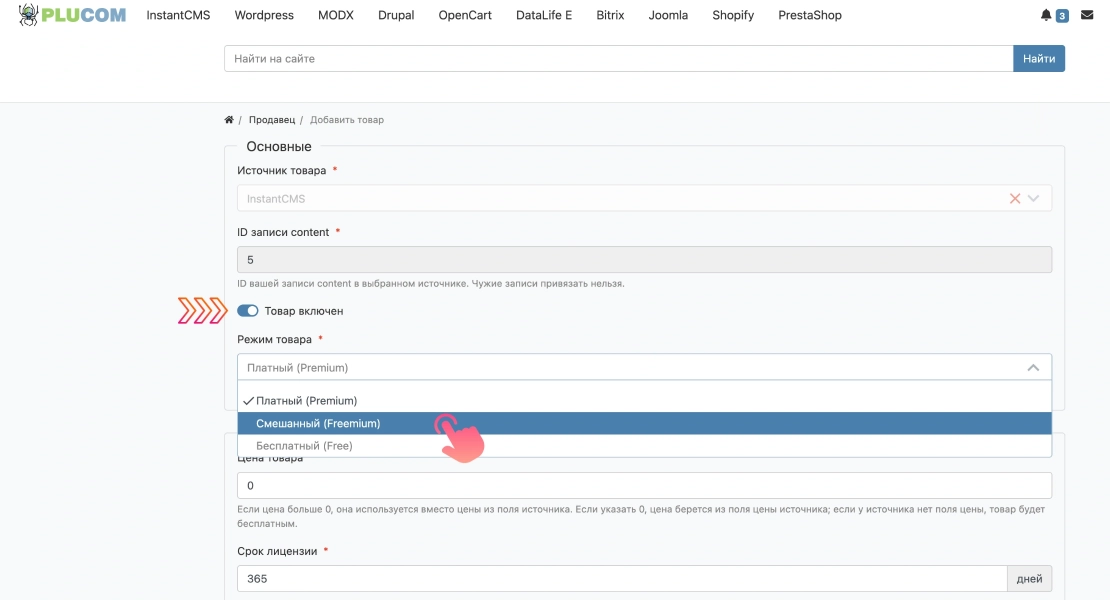The image size is (1110, 600).
Task: Click the notification count badge '3'
Action: pos(1062,16)
